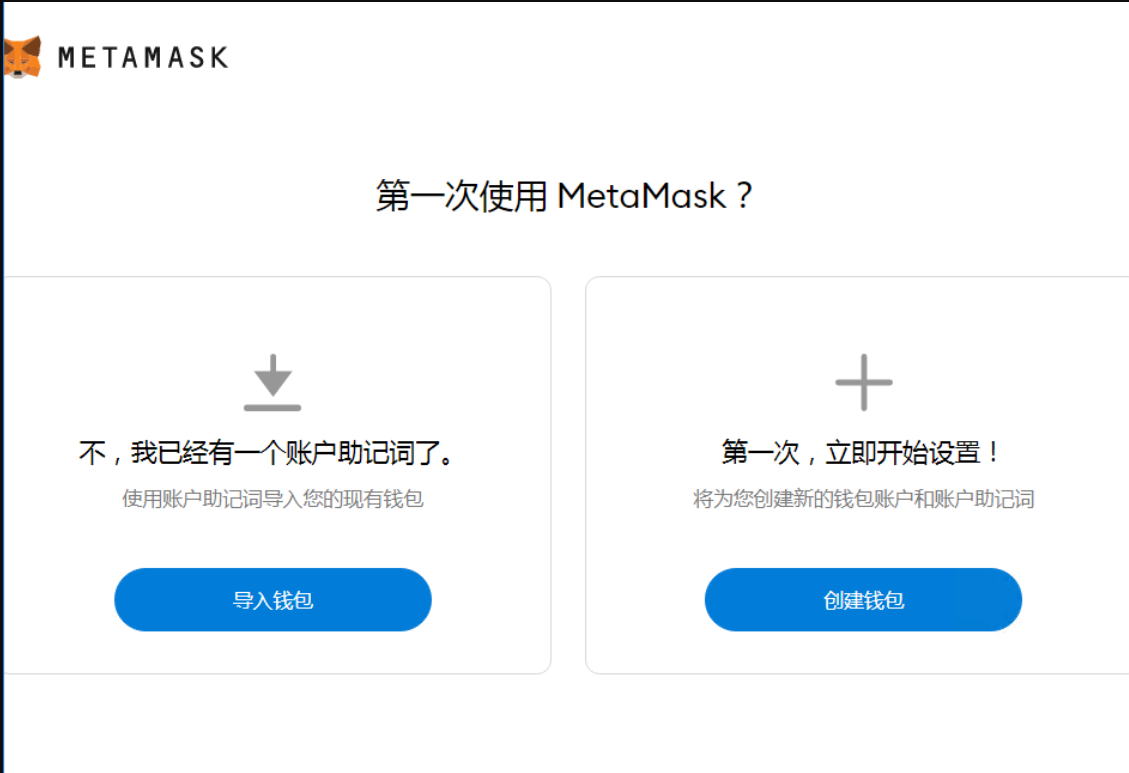This screenshot has width=1129, height=773.
Task: Click the gray text 将为您创建新的钱包账户和账户助记词
Action: [863, 499]
